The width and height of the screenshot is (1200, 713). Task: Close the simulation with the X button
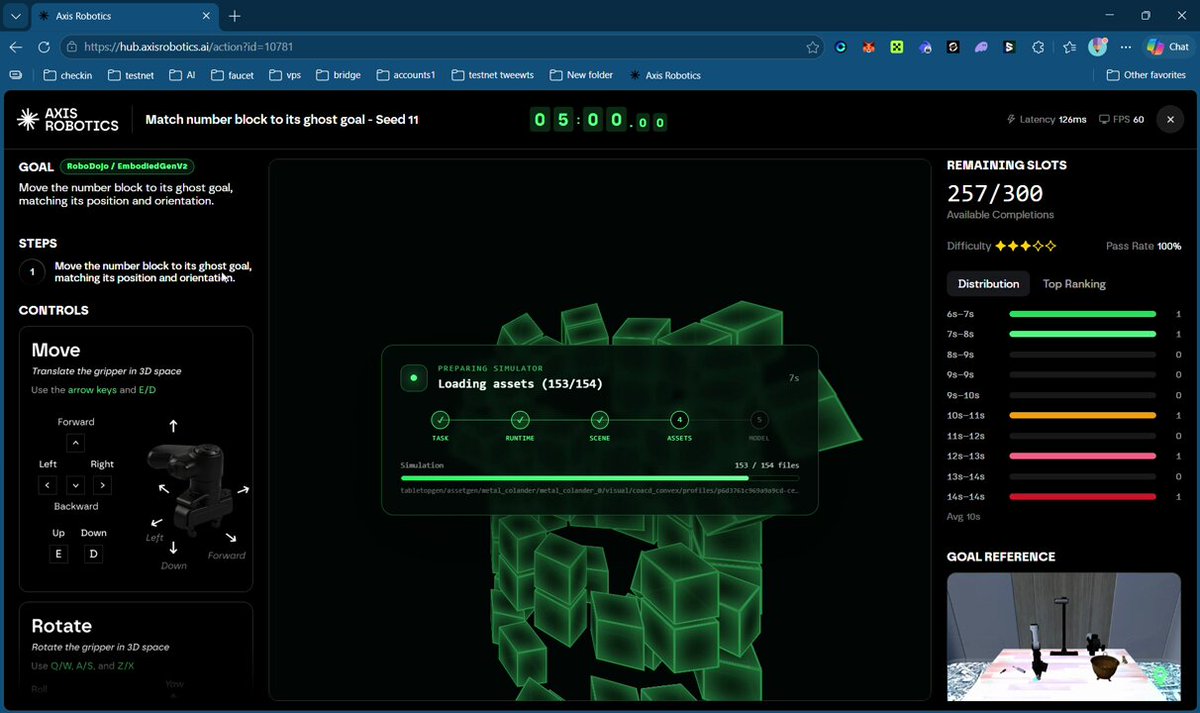pyautogui.click(x=1170, y=120)
